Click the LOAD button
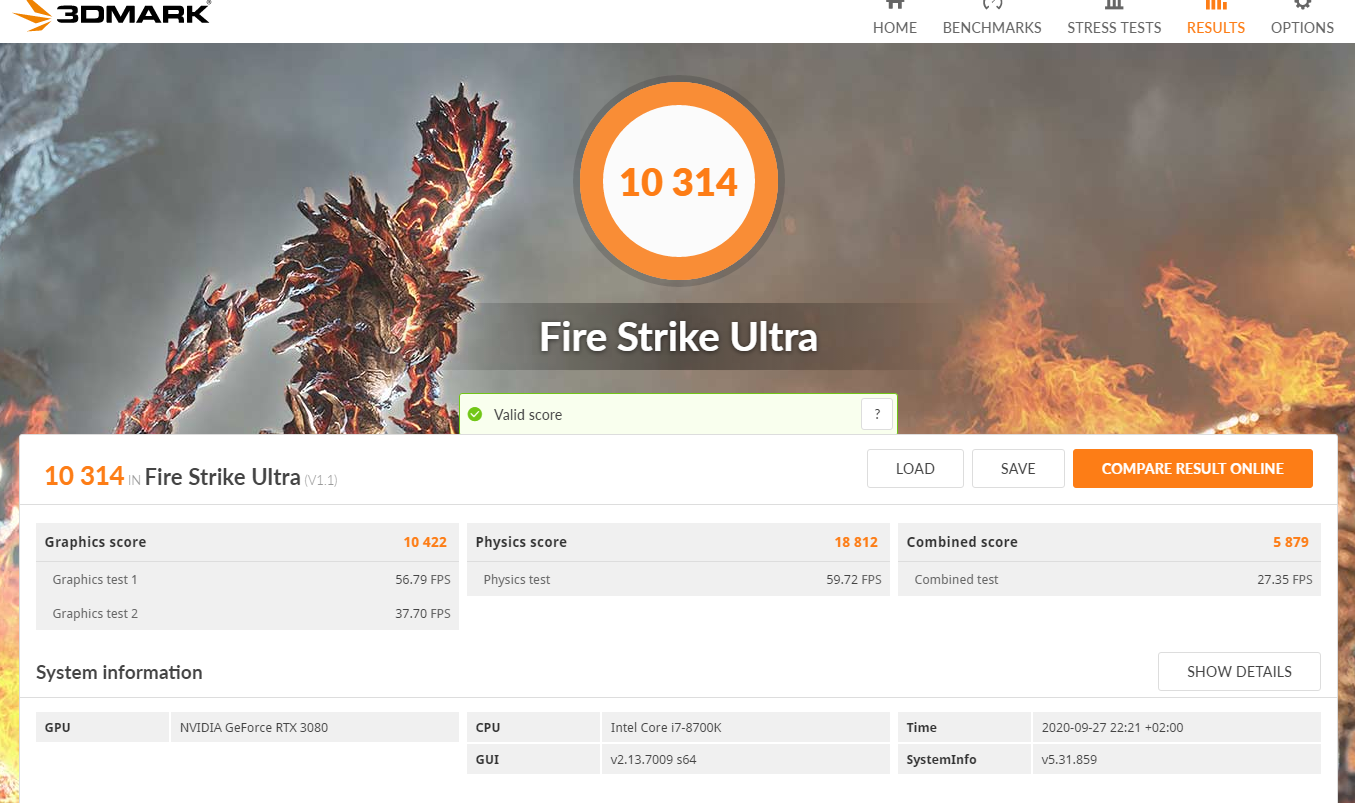The height and width of the screenshot is (803, 1355). click(914, 468)
